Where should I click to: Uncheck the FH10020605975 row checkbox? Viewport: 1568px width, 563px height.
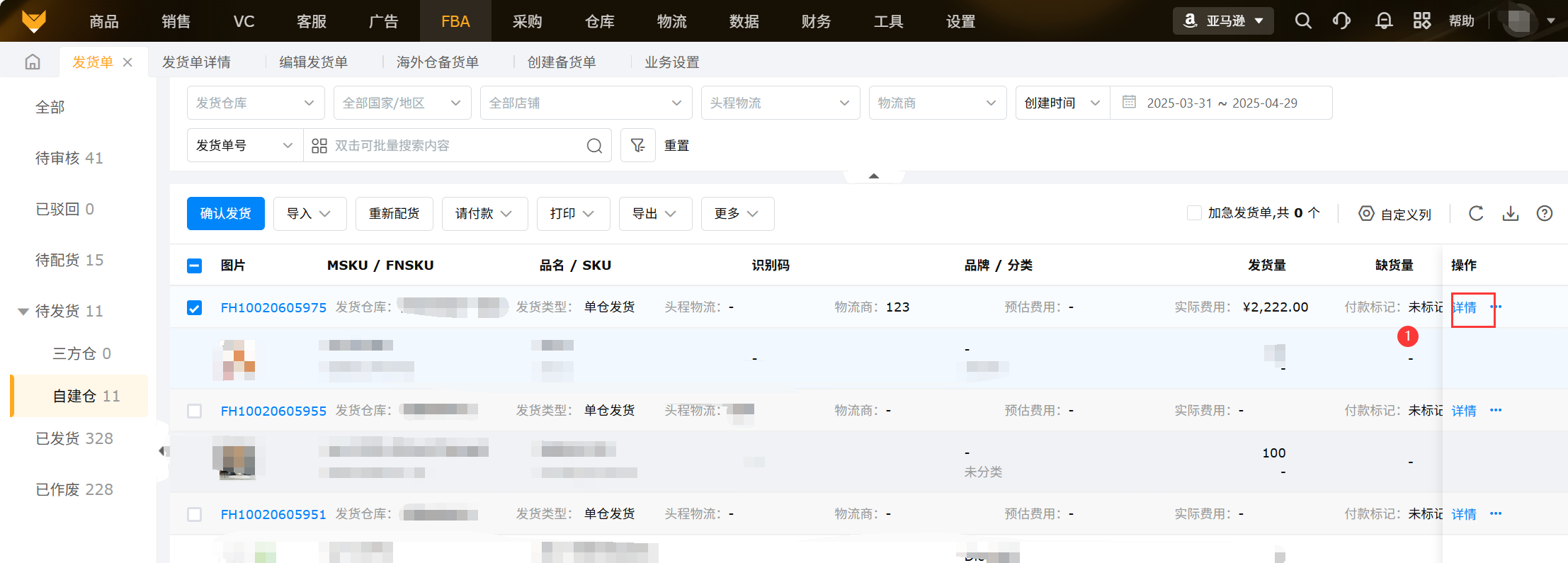(195, 307)
